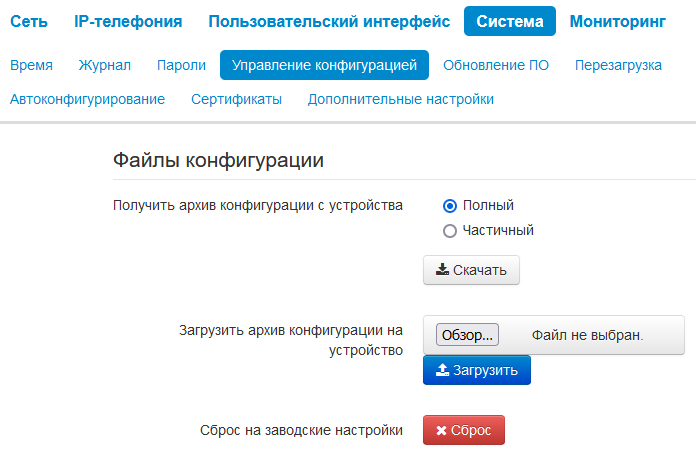The image size is (696, 455).
Task: Switch to the Сертификаты tab
Action: click(236, 99)
